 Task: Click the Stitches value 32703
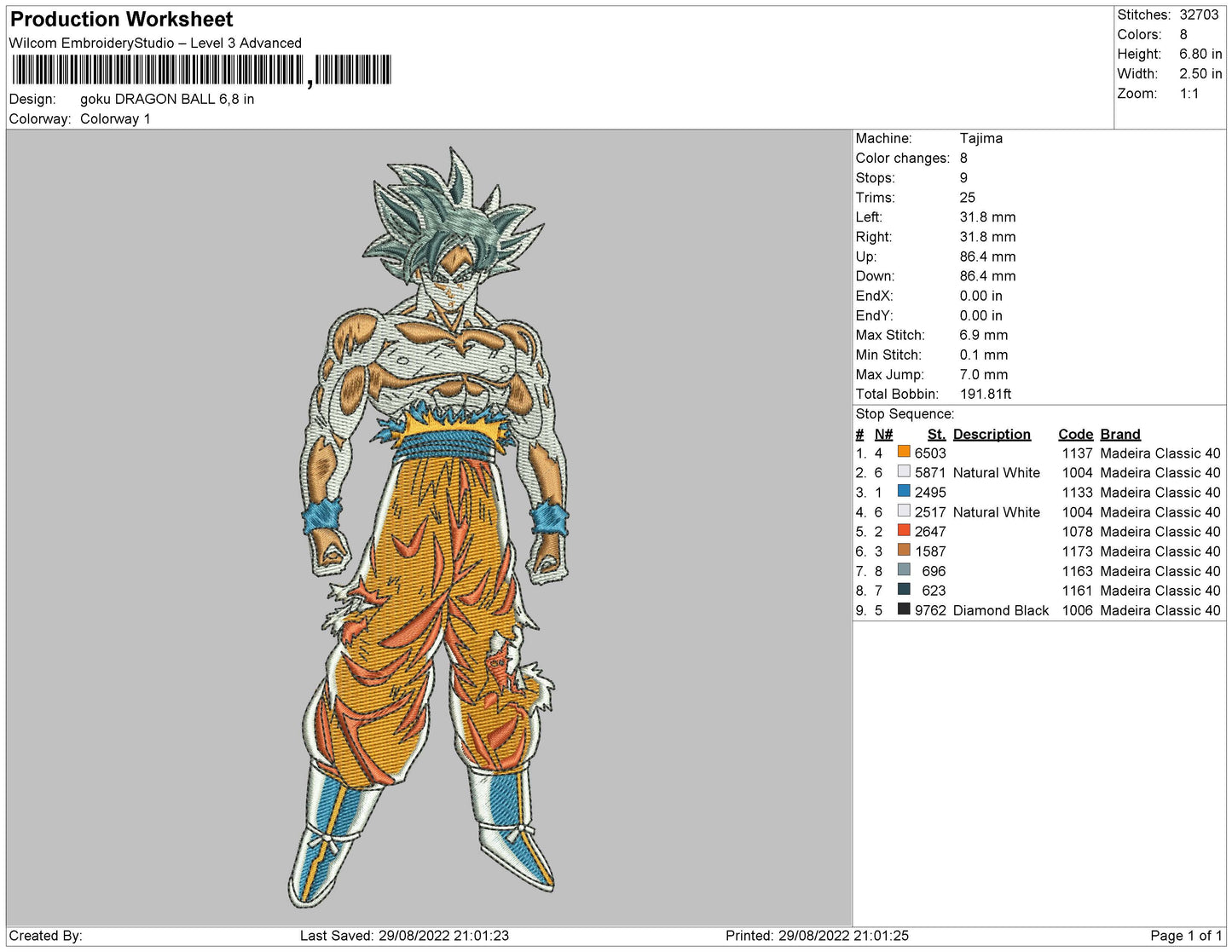click(1199, 14)
